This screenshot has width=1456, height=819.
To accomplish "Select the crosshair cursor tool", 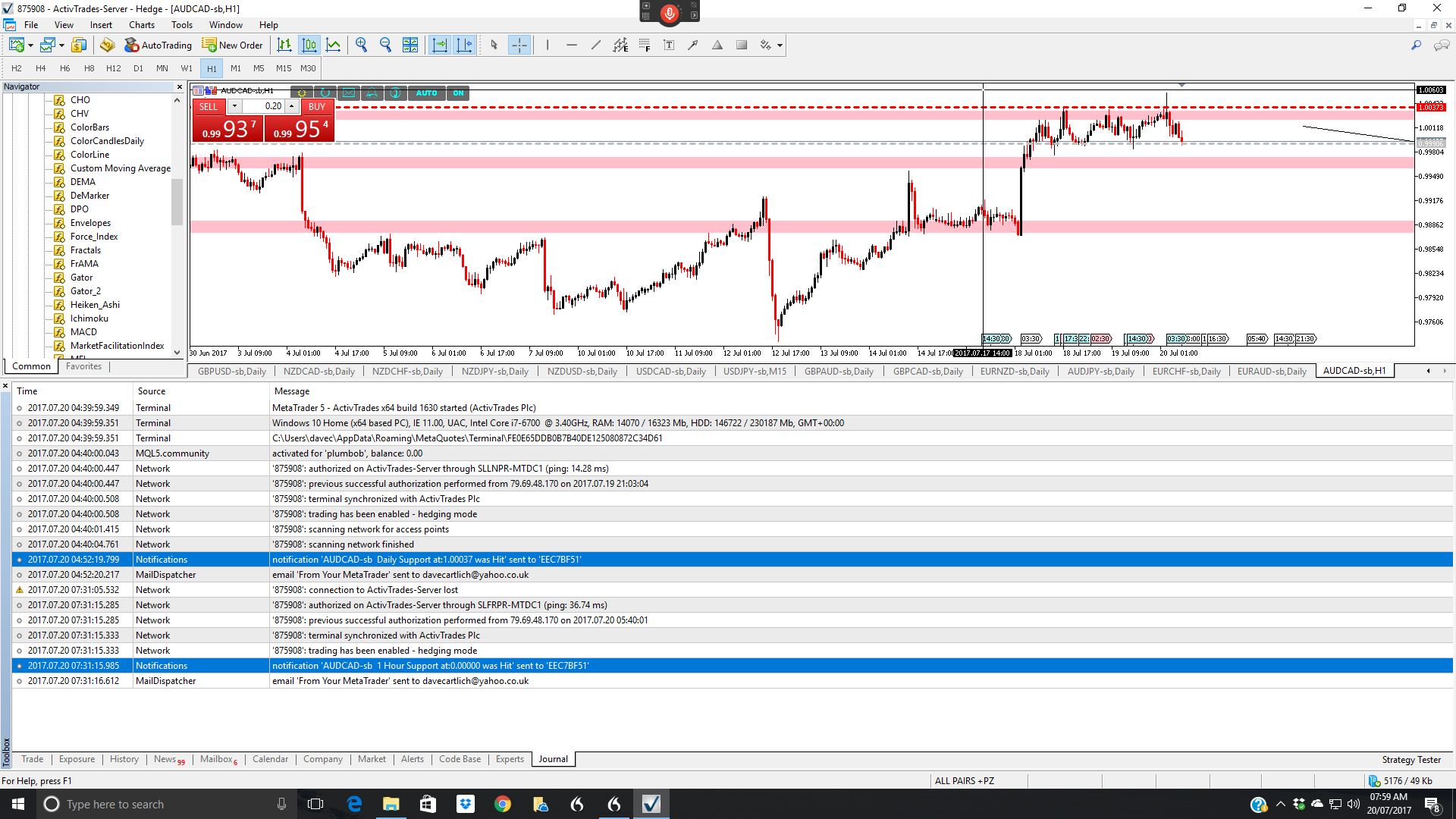I will 519,45.
